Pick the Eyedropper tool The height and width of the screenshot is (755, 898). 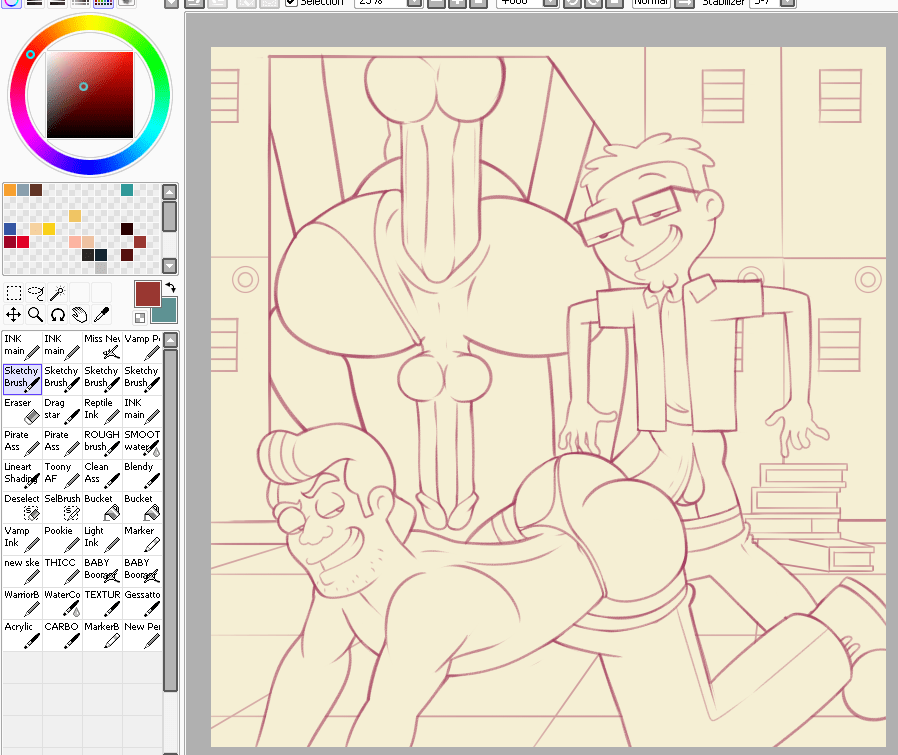[101, 314]
